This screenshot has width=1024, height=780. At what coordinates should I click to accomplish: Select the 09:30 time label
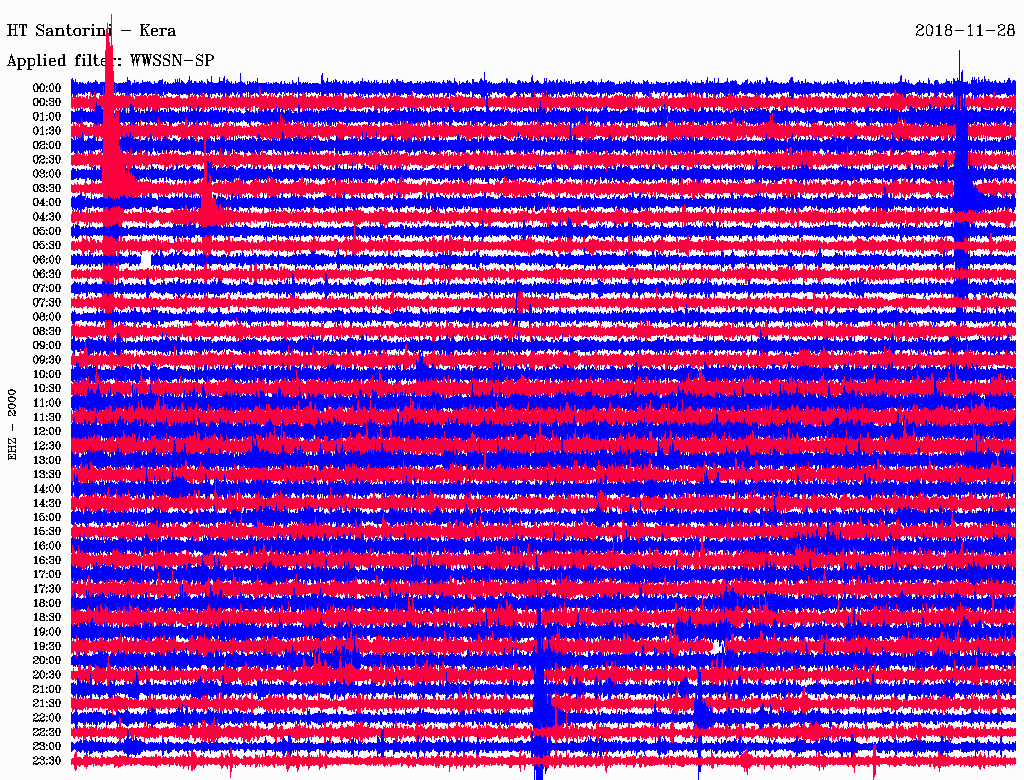47,360
